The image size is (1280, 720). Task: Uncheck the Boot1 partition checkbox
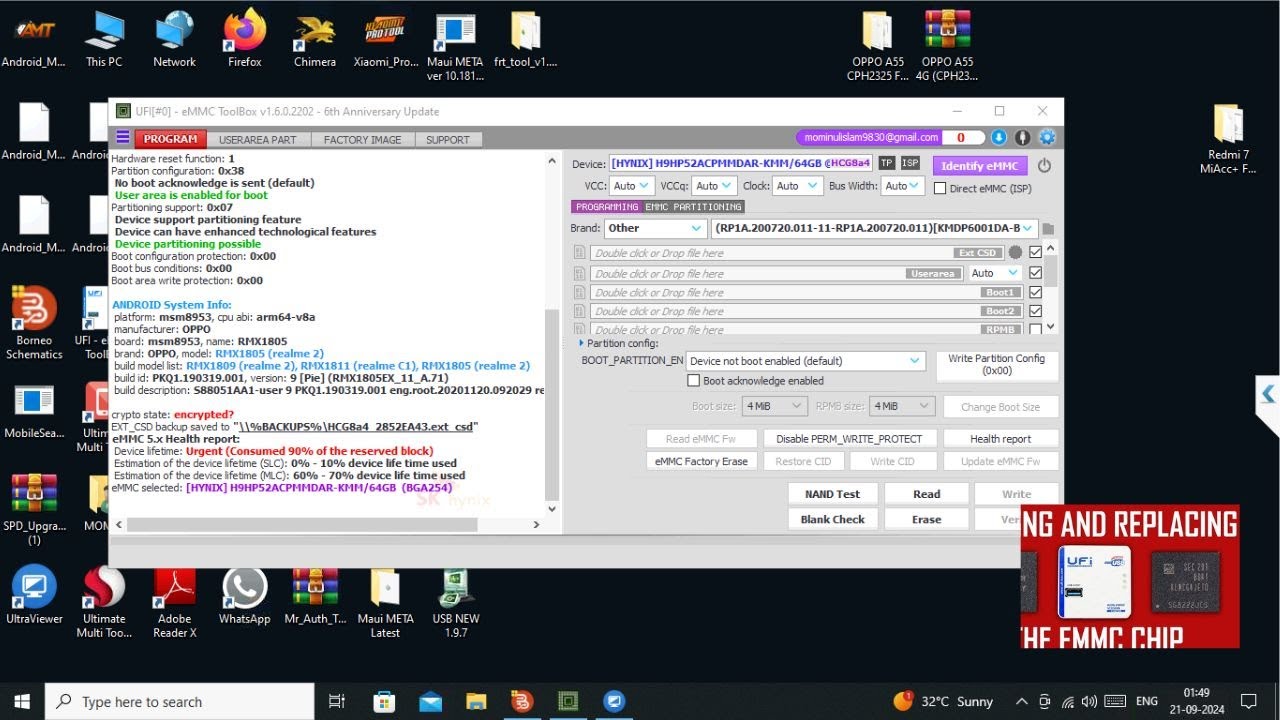(x=1035, y=292)
